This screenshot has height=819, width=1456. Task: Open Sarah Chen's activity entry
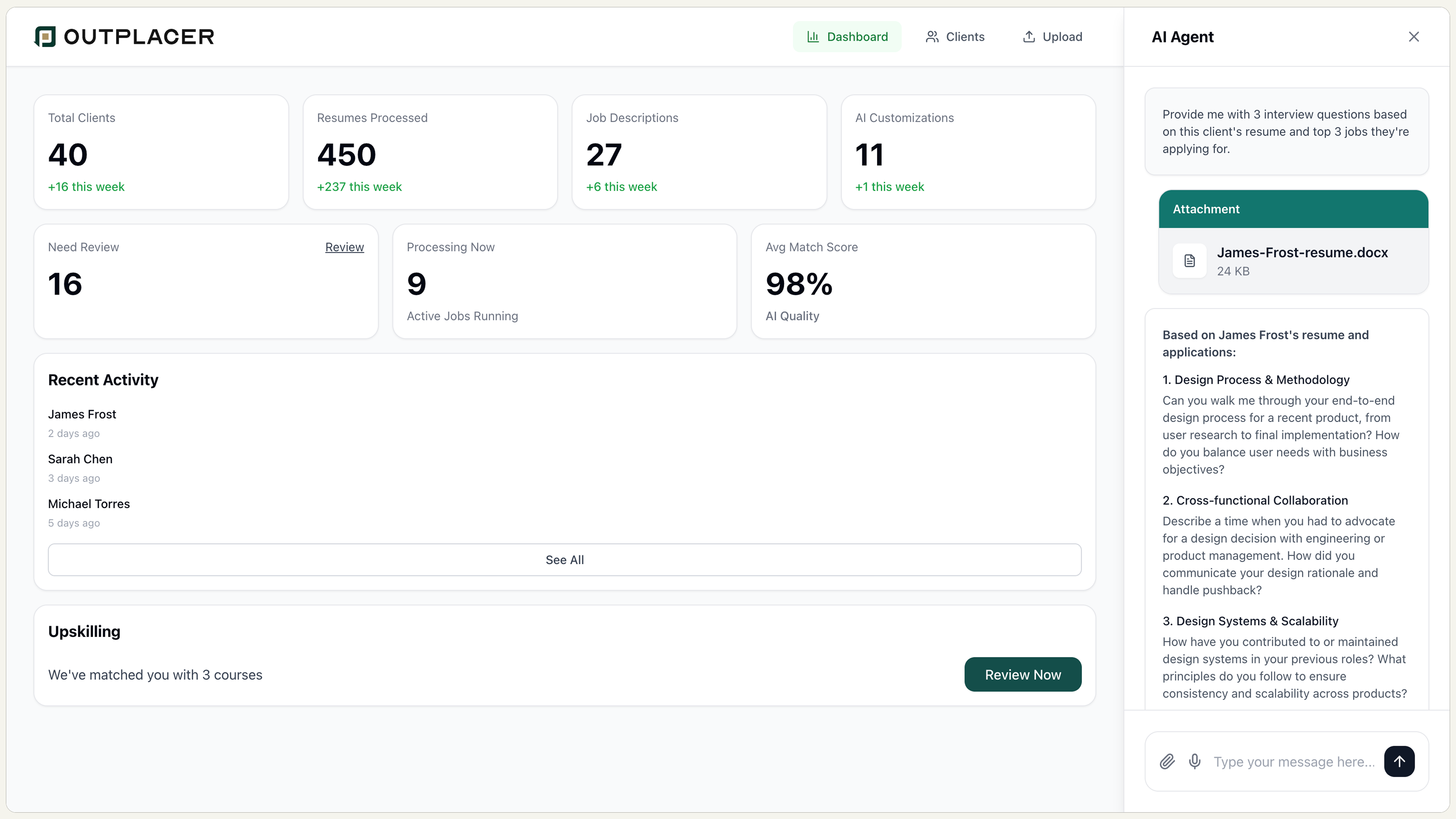click(x=80, y=459)
